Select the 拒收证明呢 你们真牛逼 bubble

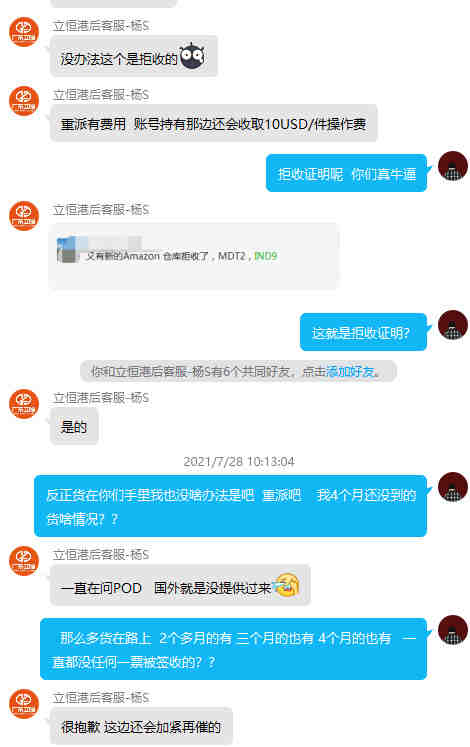point(346,173)
